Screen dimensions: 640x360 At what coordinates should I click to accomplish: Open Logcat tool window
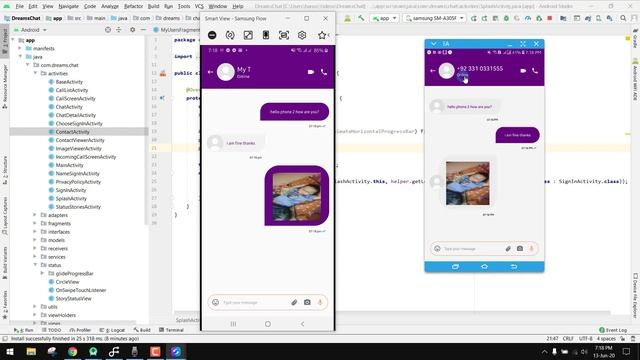113,330
